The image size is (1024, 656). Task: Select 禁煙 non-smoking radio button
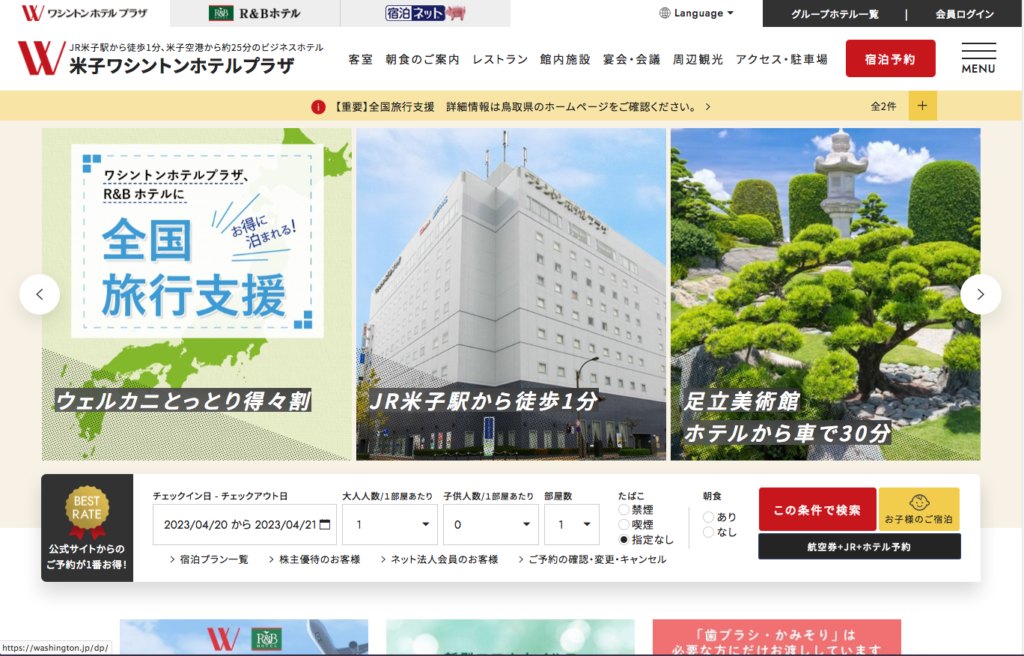coord(624,510)
